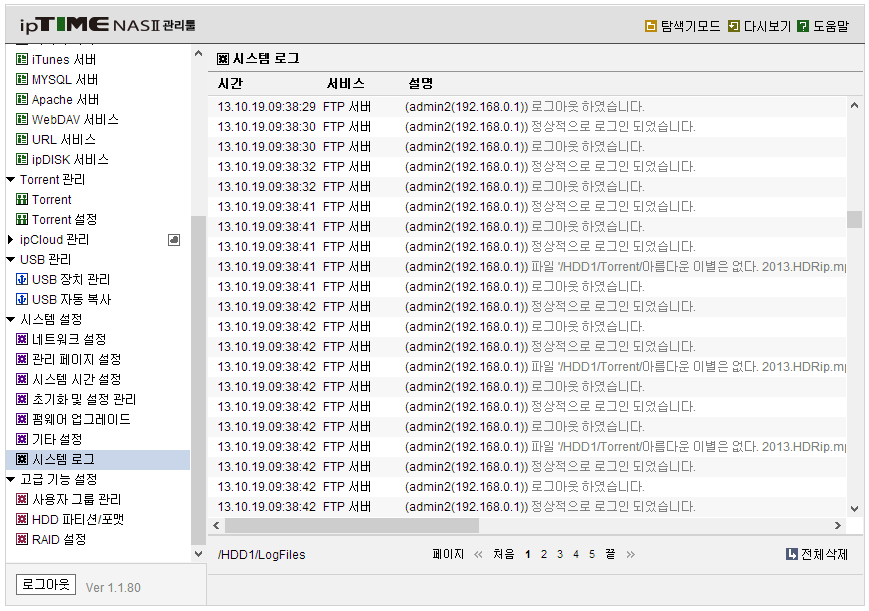Click the ipDISK 서비스 icon
The width and height of the screenshot is (869, 611).
[x=22, y=159]
